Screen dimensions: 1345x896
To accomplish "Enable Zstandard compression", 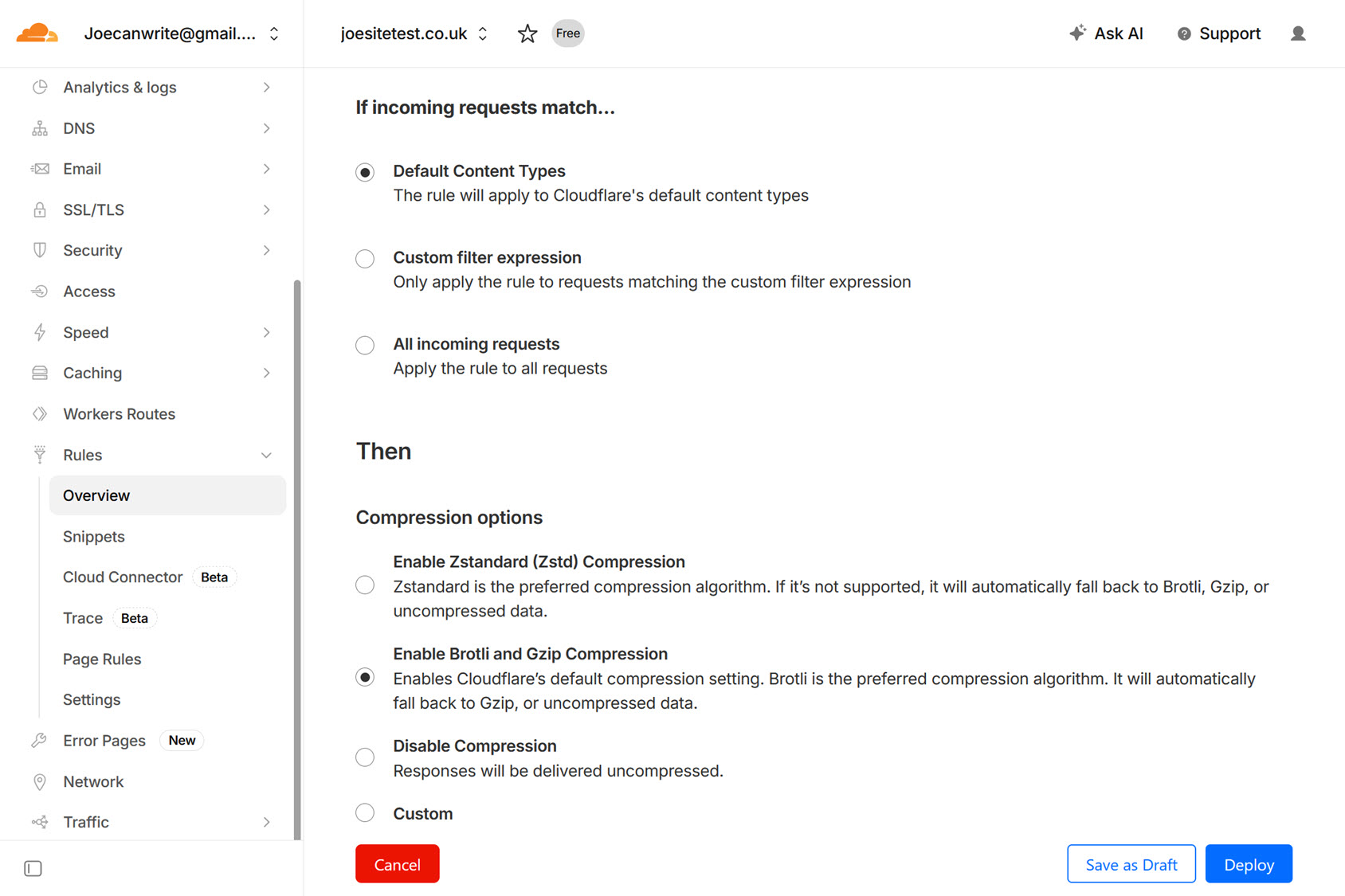I will [x=364, y=585].
